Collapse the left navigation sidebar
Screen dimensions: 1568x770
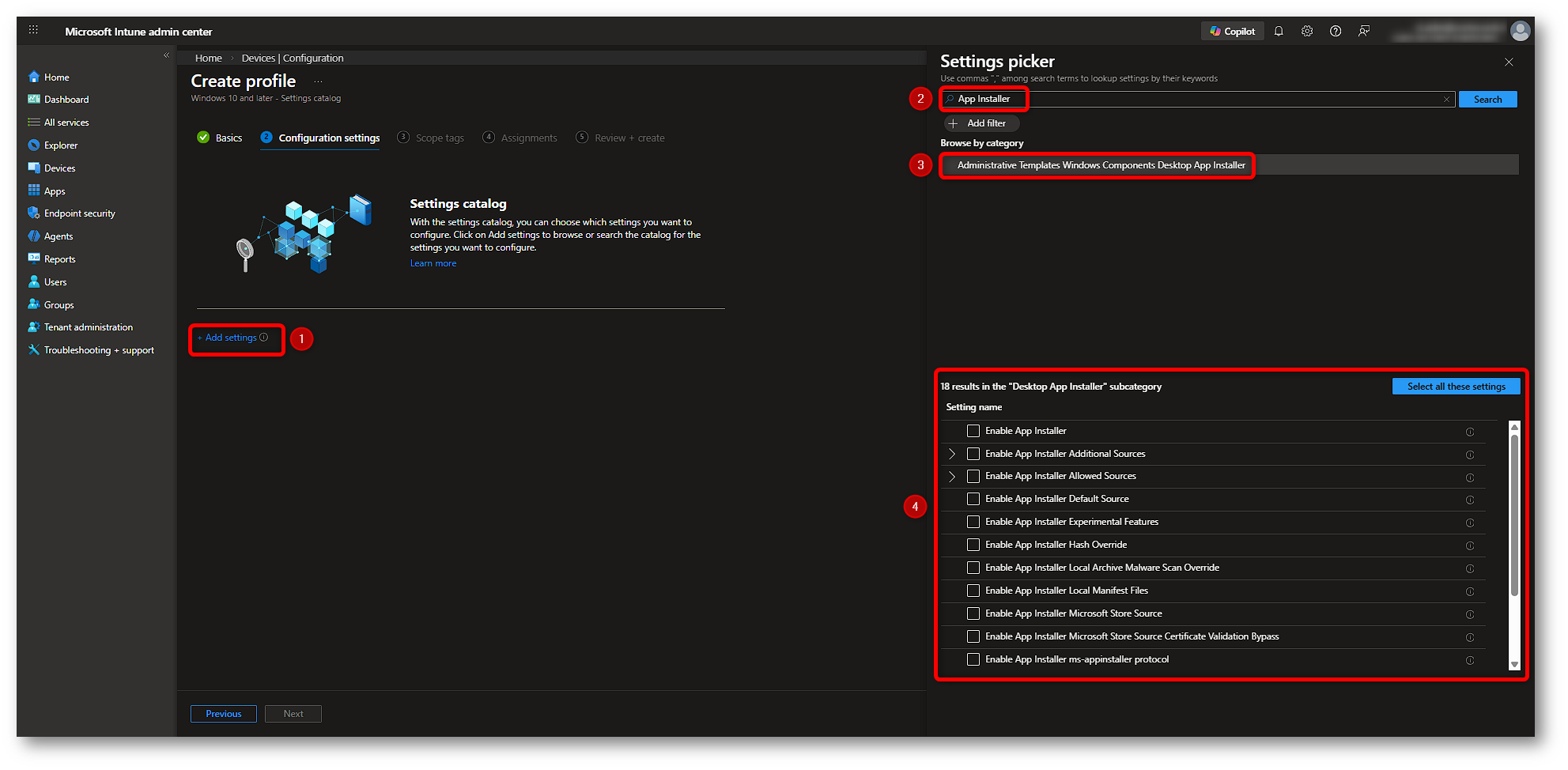click(x=166, y=55)
